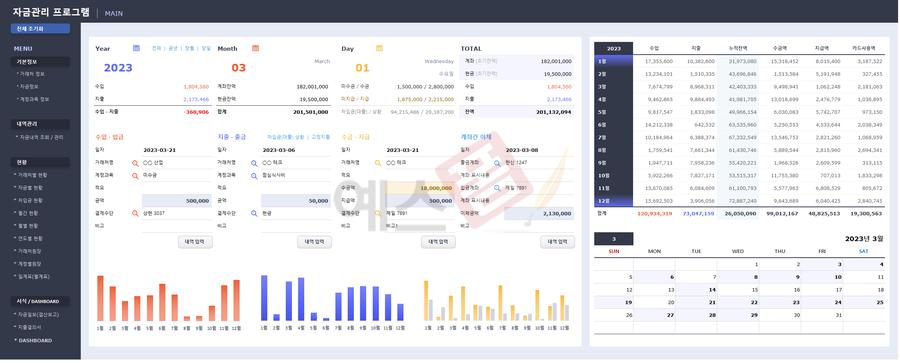
Task: Click the 누적잔액 column header
Action: [738, 49]
